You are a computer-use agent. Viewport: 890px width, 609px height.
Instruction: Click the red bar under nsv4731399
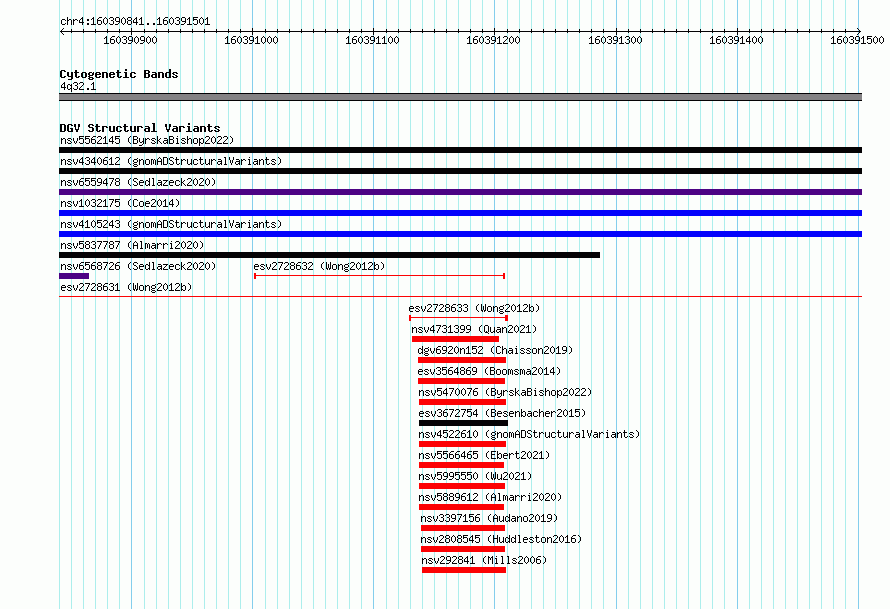point(455,339)
